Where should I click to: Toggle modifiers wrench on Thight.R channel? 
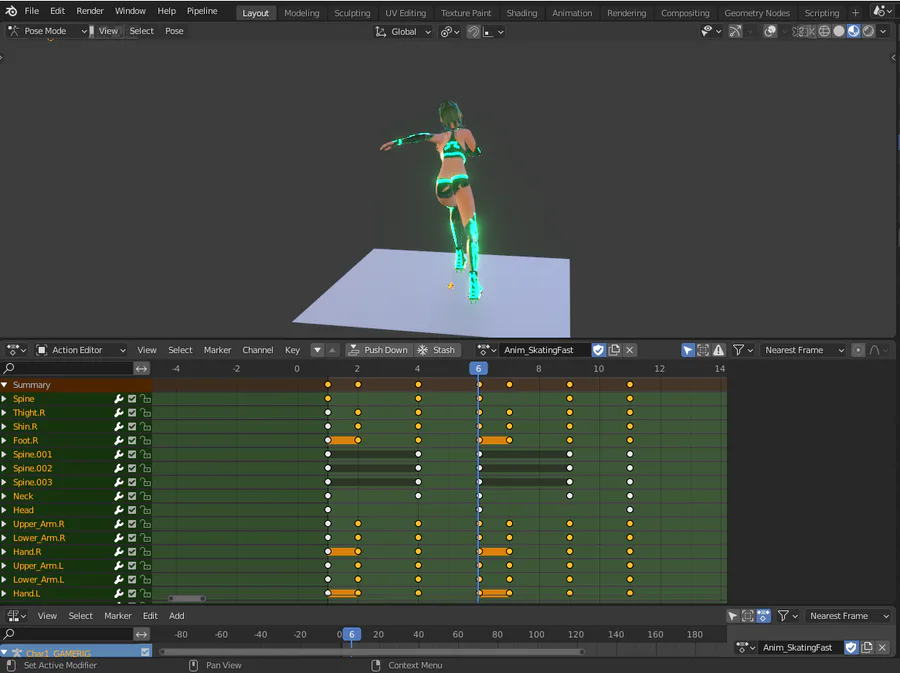(x=119, y=413)
